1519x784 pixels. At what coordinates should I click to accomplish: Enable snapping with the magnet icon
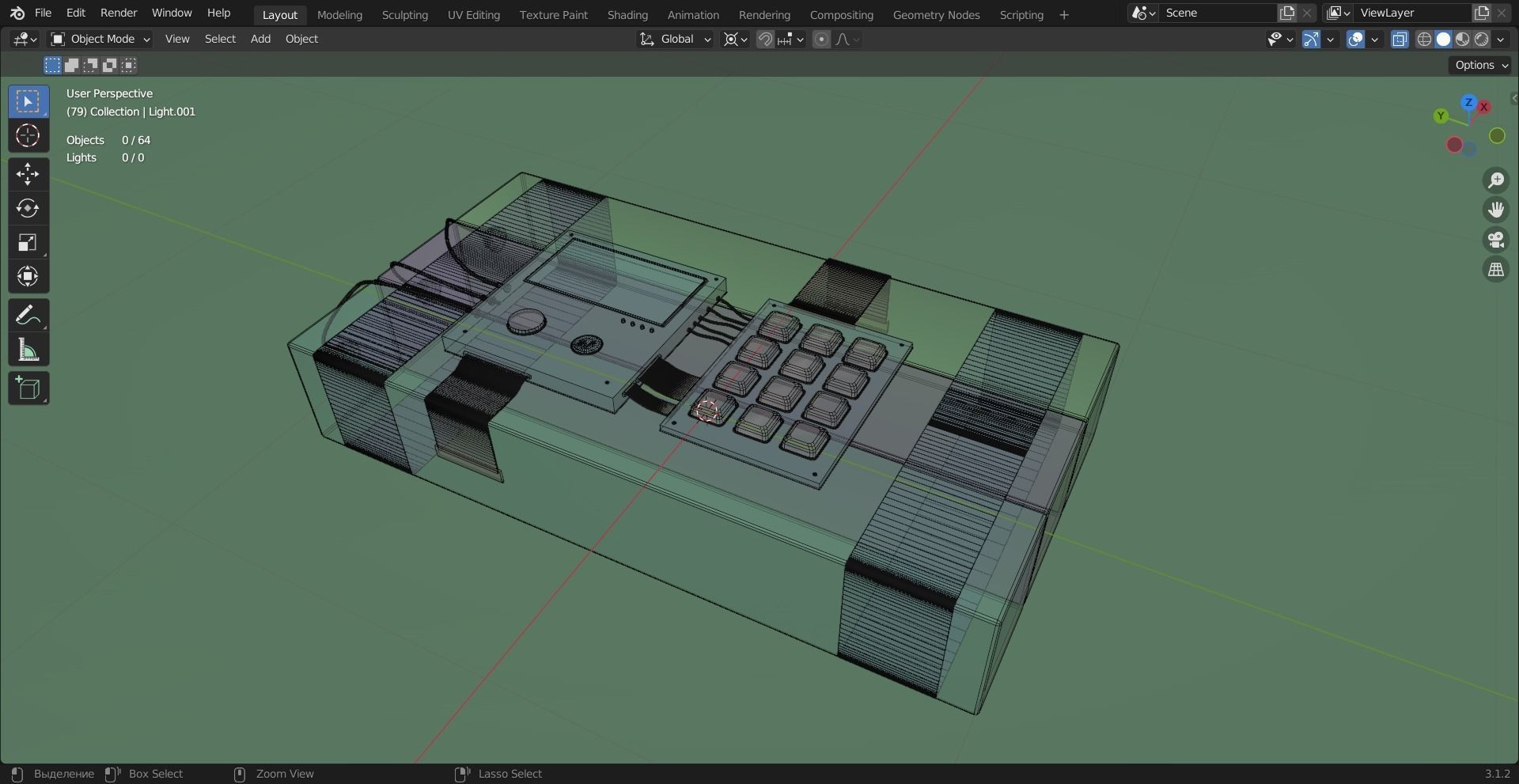click(x=764, y=39)
